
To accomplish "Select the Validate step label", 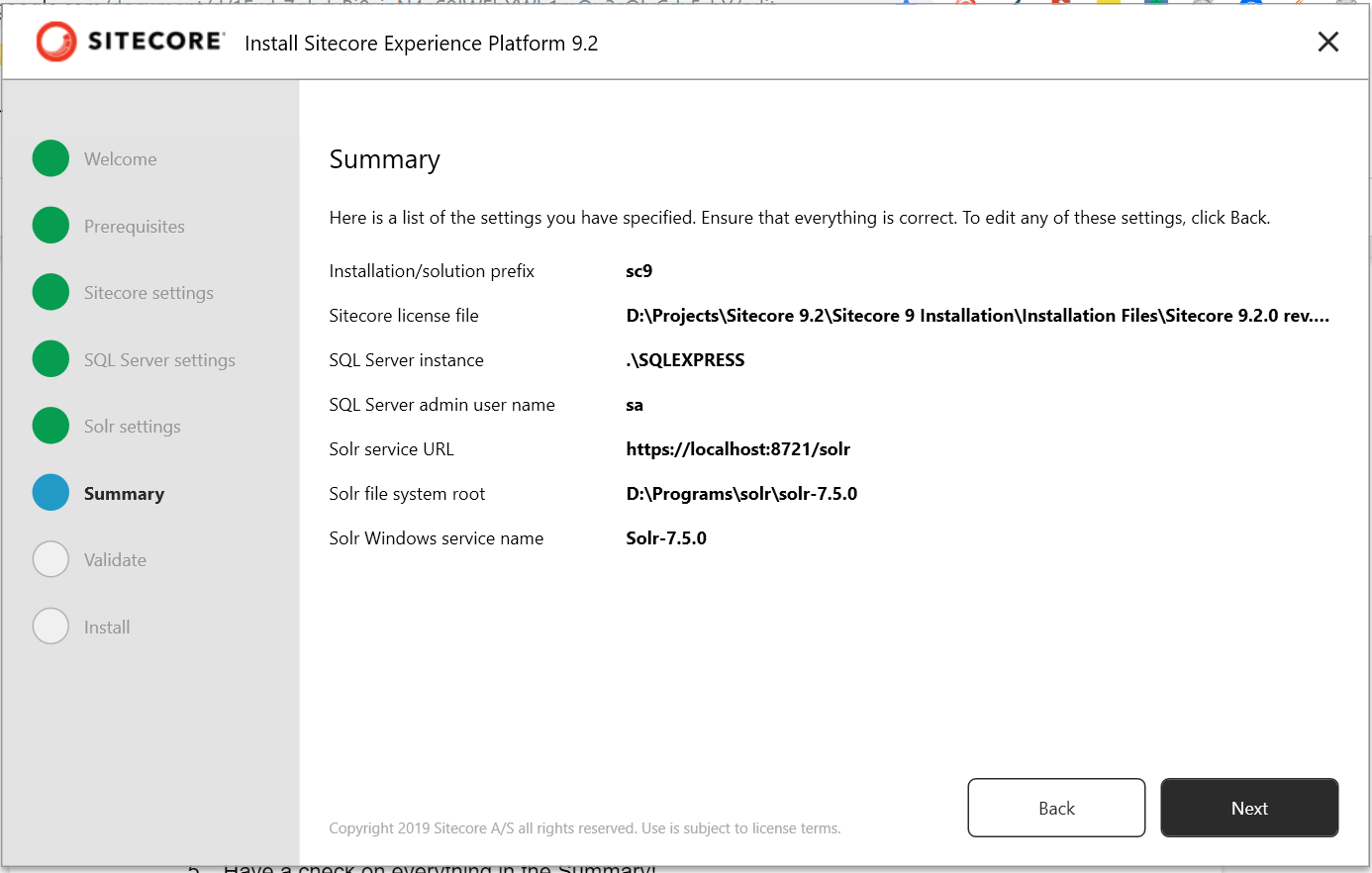I will (x=115, y=560).
